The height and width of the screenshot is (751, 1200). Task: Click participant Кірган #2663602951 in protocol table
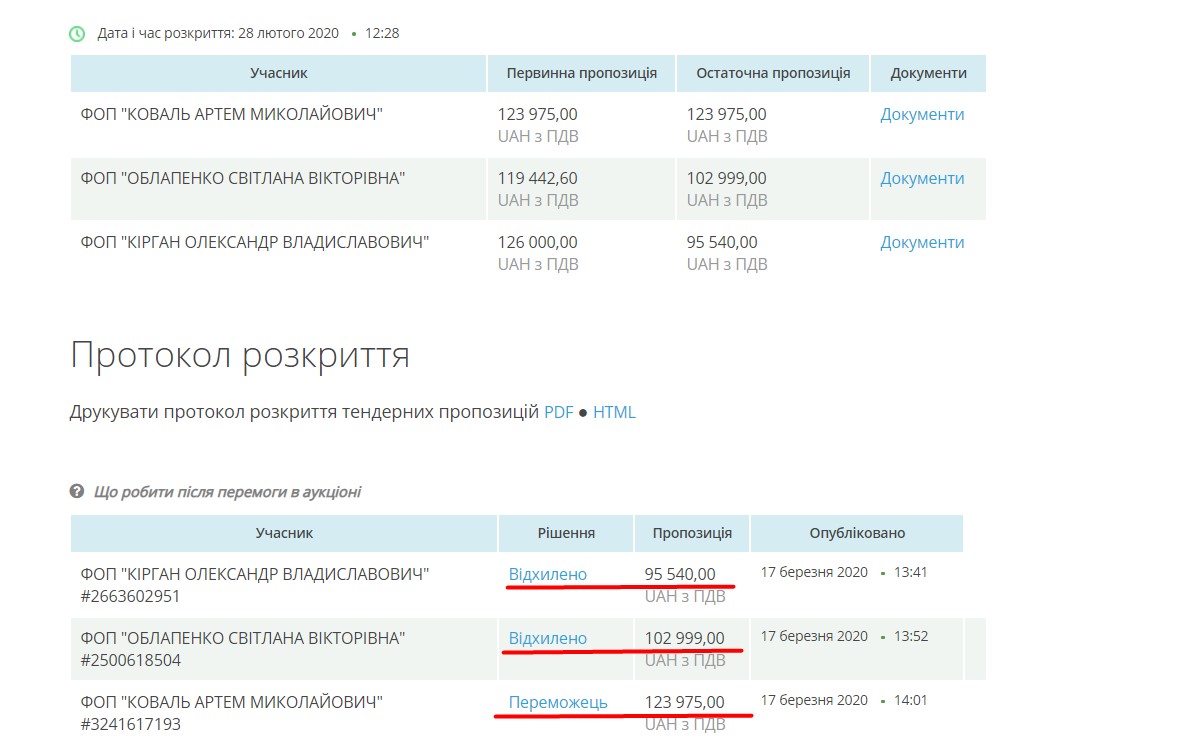pos(255,585)
